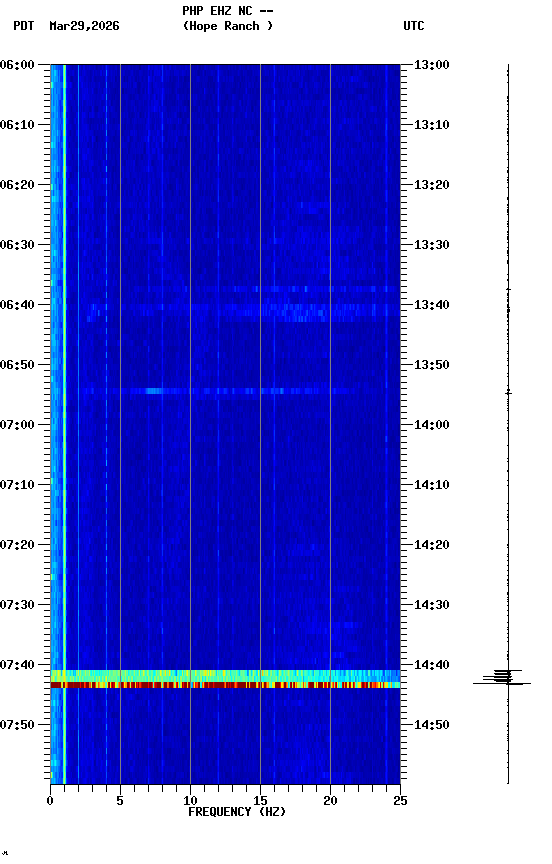Click the '14:00' UTC time label
The image size is (552, 864).
point(432,425)
